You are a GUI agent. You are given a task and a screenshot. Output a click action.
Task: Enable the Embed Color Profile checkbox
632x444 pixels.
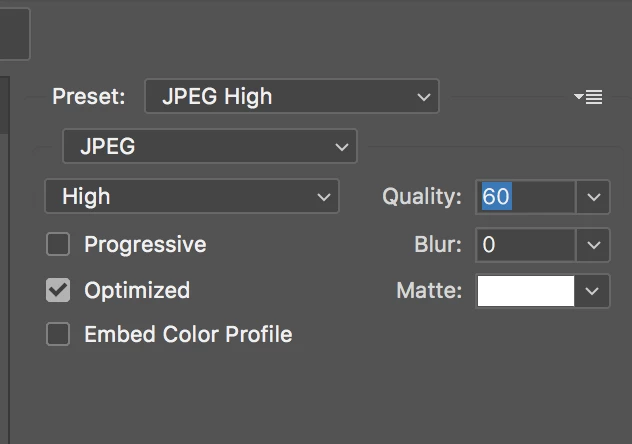(x=58, y=335)
